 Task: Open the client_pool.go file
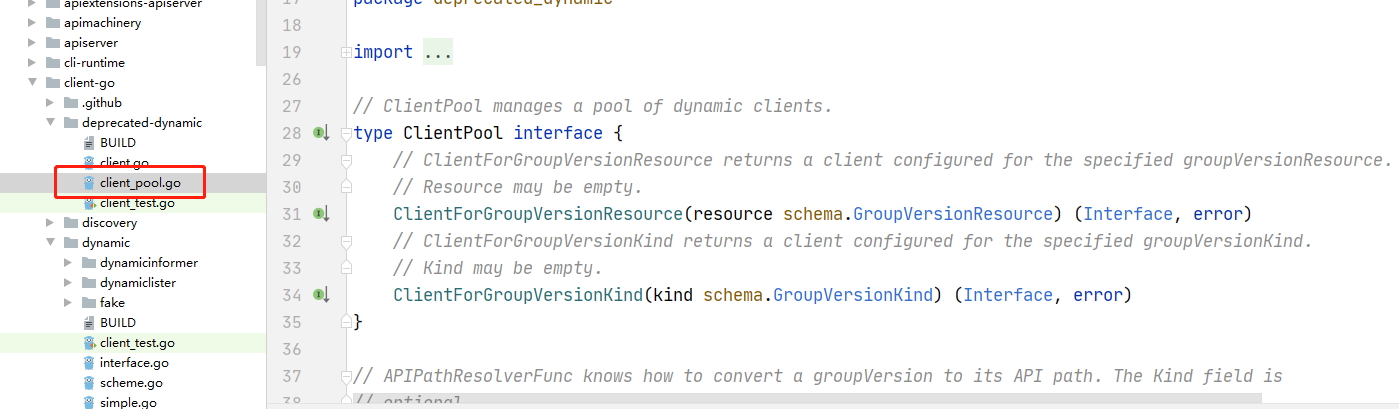140,183
